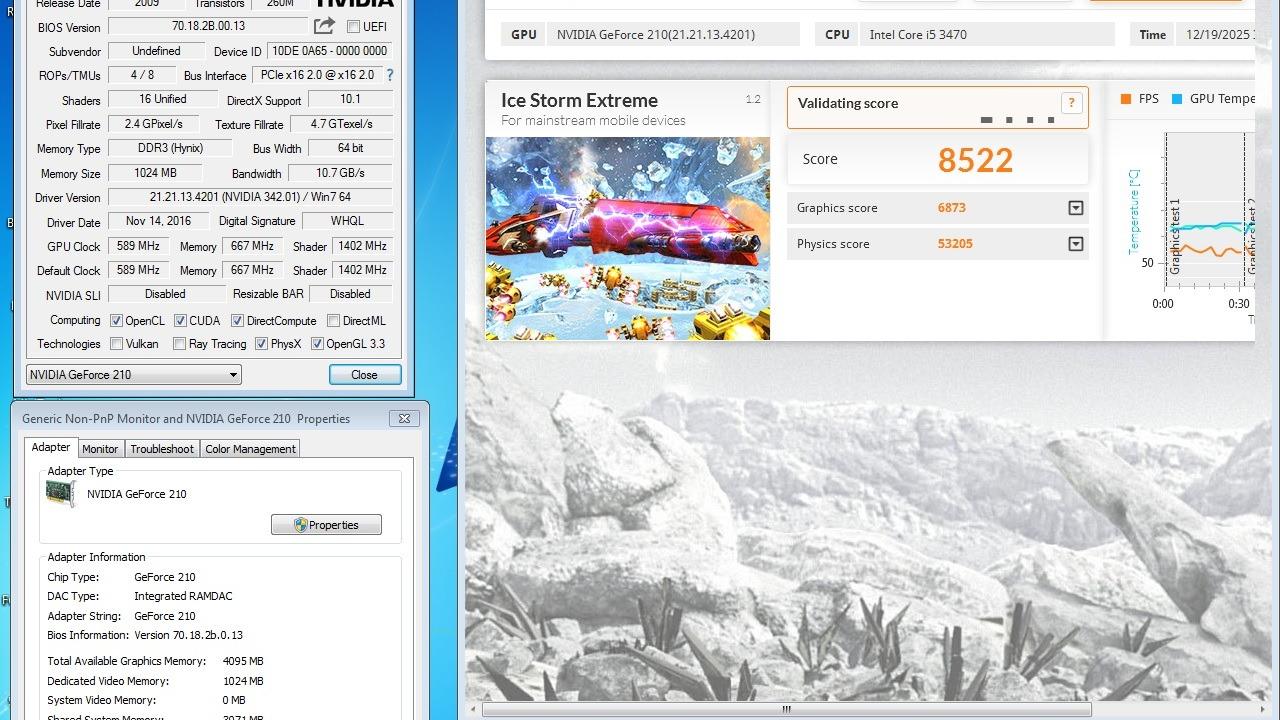Viewport: 1280px width, 720px height.
Task: Click the Ice Storm Extreme benchmark thumbnail
Action: [x=627, y=238]
